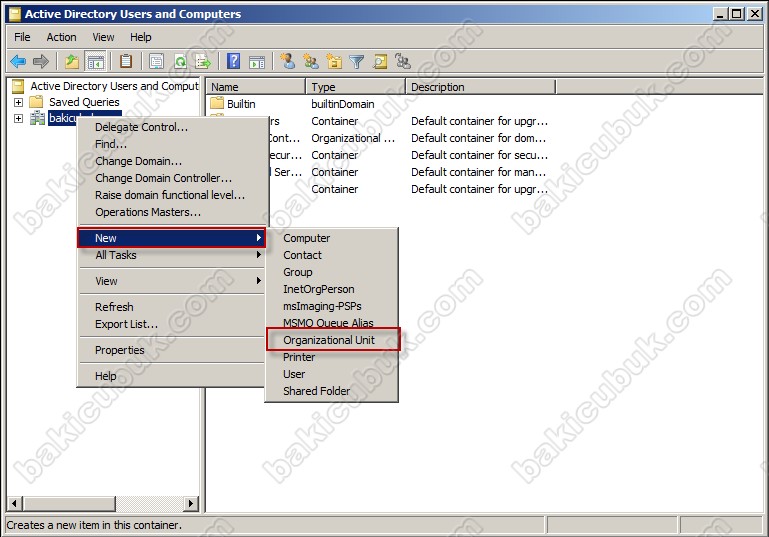Select the root Active Directory Users tree item
This screenshot has width=769, height=537.
click(114, 86)
